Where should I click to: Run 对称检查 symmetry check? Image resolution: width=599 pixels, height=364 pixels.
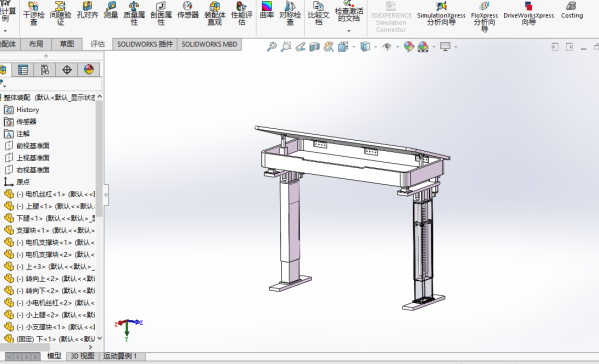290,13
